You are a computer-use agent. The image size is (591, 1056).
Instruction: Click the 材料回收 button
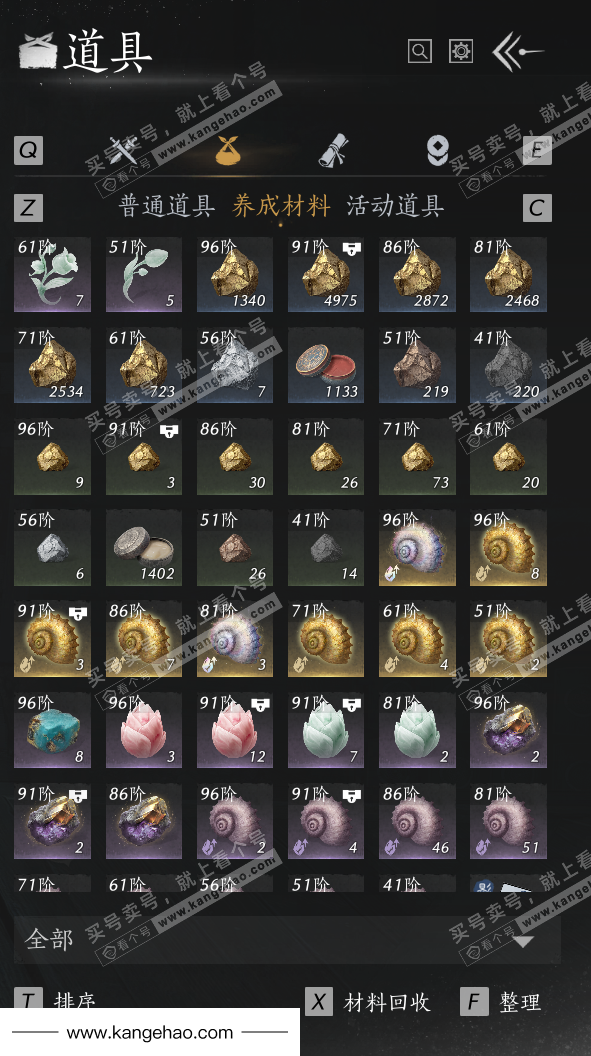point(368,1002)
